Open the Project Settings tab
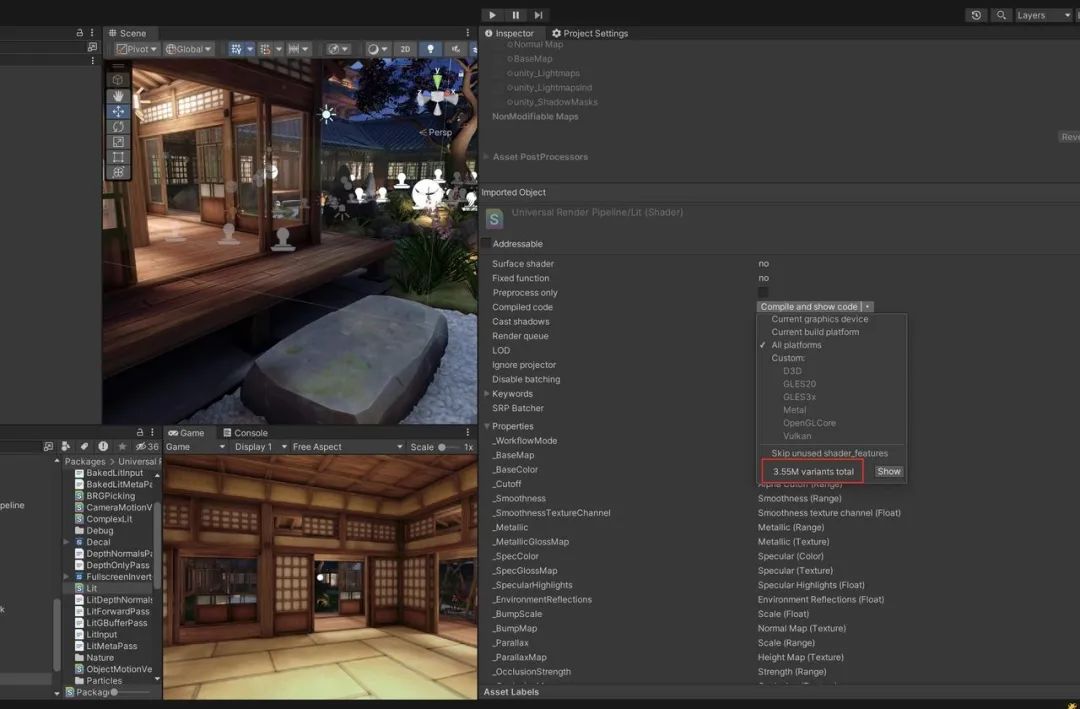The image size is (1080, 709). (590, 33)
